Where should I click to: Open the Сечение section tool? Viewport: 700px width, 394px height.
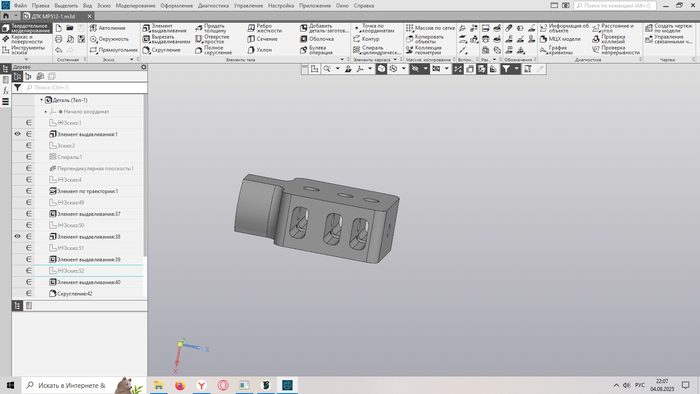point(262,39)
